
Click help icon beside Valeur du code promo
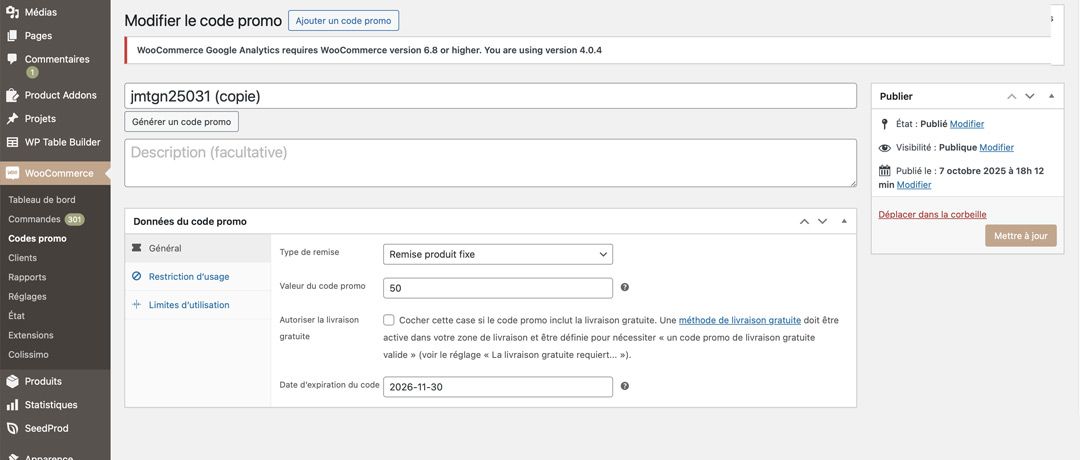tap(625, 287)
